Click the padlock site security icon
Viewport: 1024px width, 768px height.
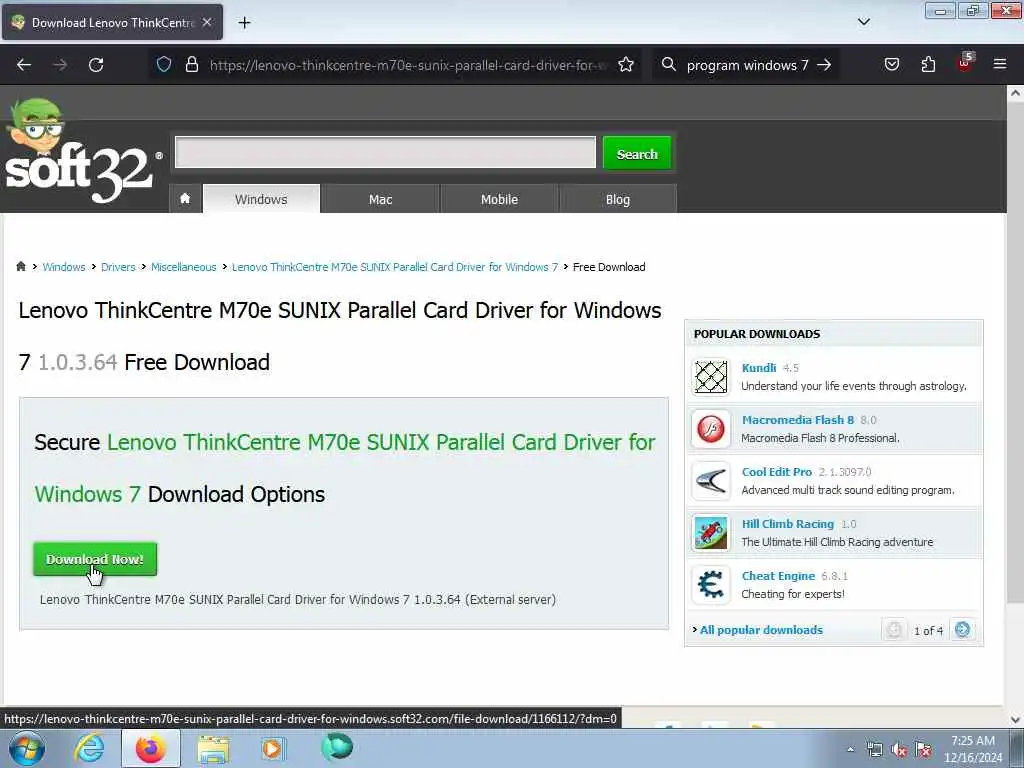191,65
